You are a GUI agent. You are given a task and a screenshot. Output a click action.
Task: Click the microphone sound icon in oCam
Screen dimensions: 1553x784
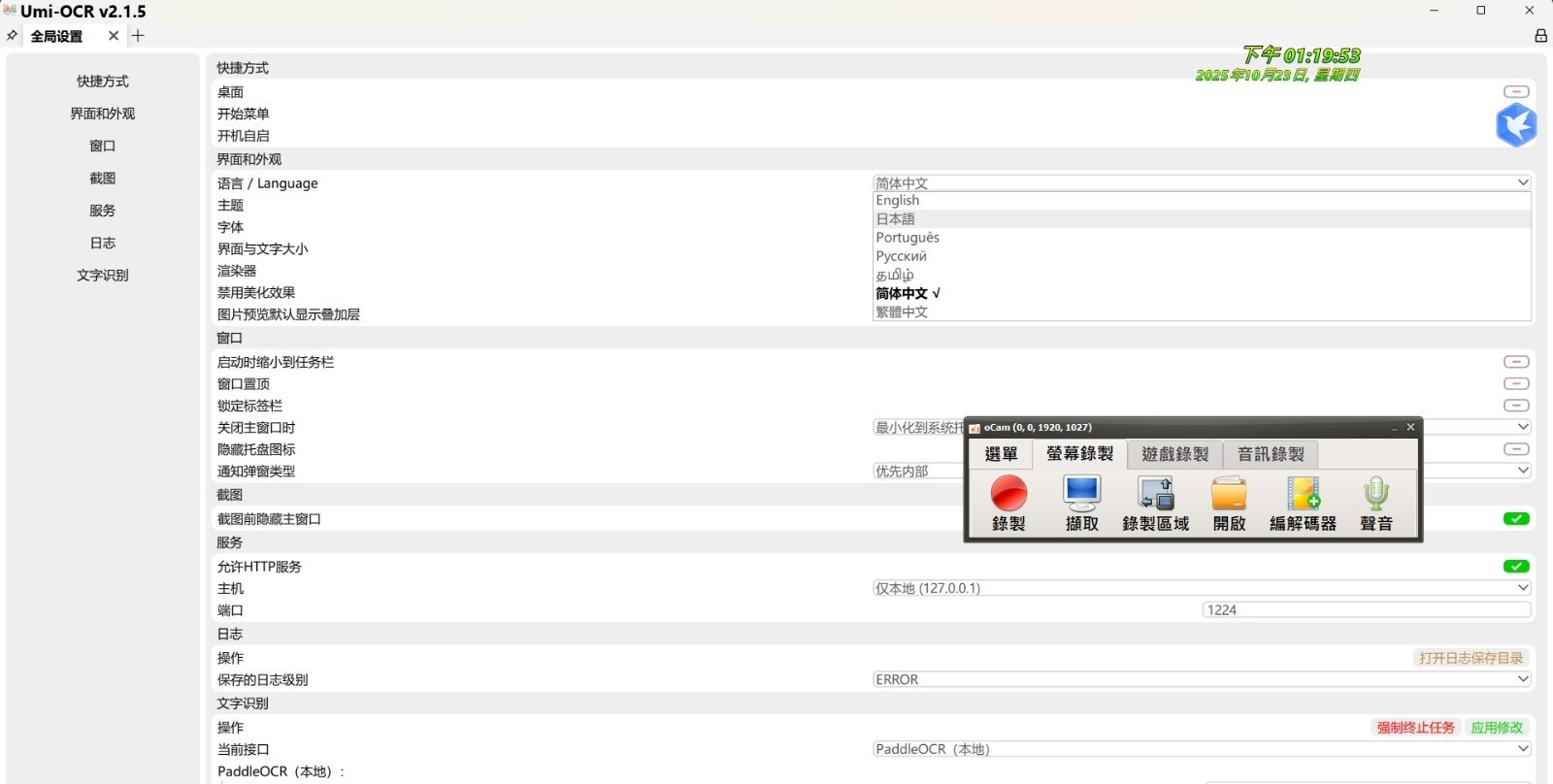[1375, 494]
